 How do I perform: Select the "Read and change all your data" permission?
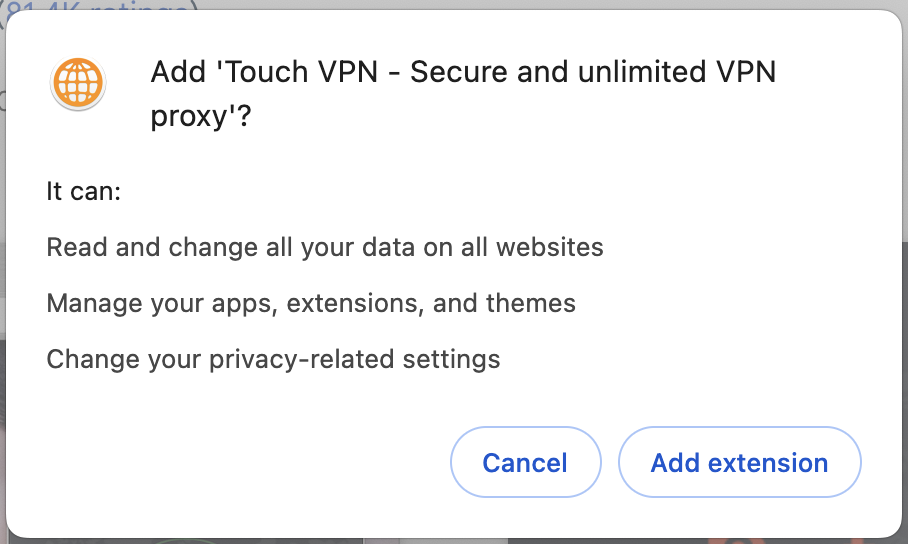click(x=325, y=247)
